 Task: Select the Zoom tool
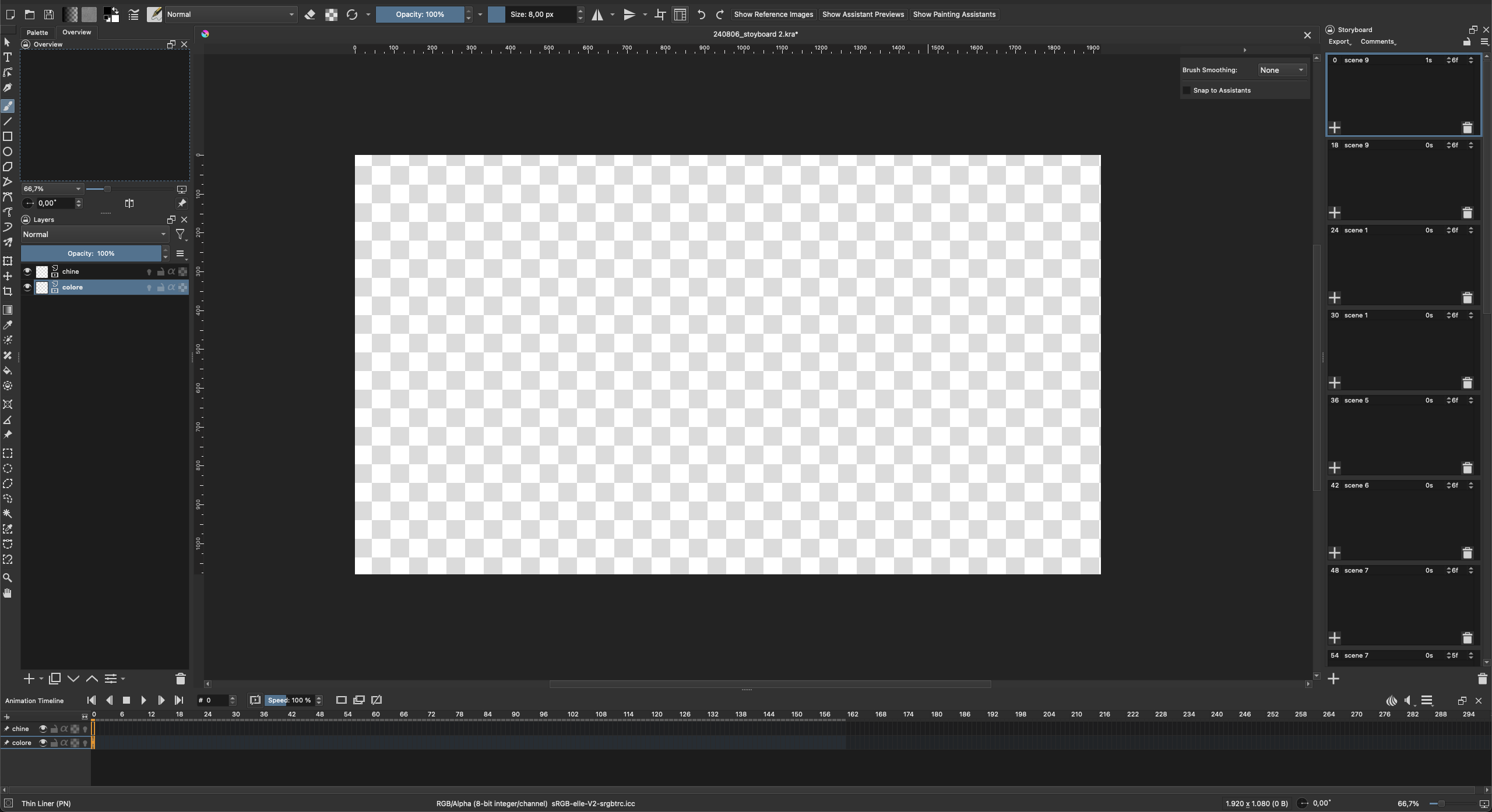tap(8, 578)
